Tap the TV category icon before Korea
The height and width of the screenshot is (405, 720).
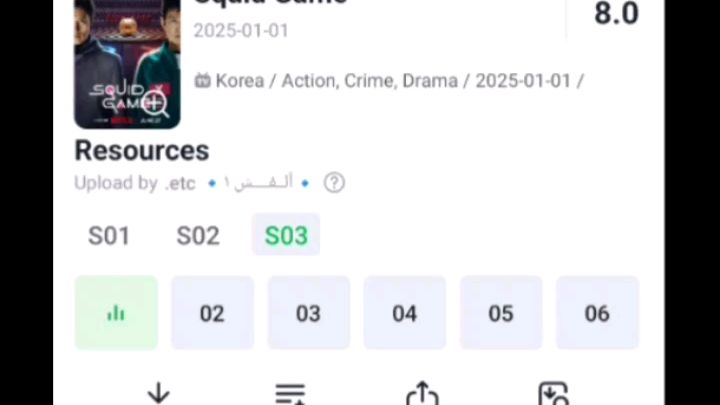(202, 81)
